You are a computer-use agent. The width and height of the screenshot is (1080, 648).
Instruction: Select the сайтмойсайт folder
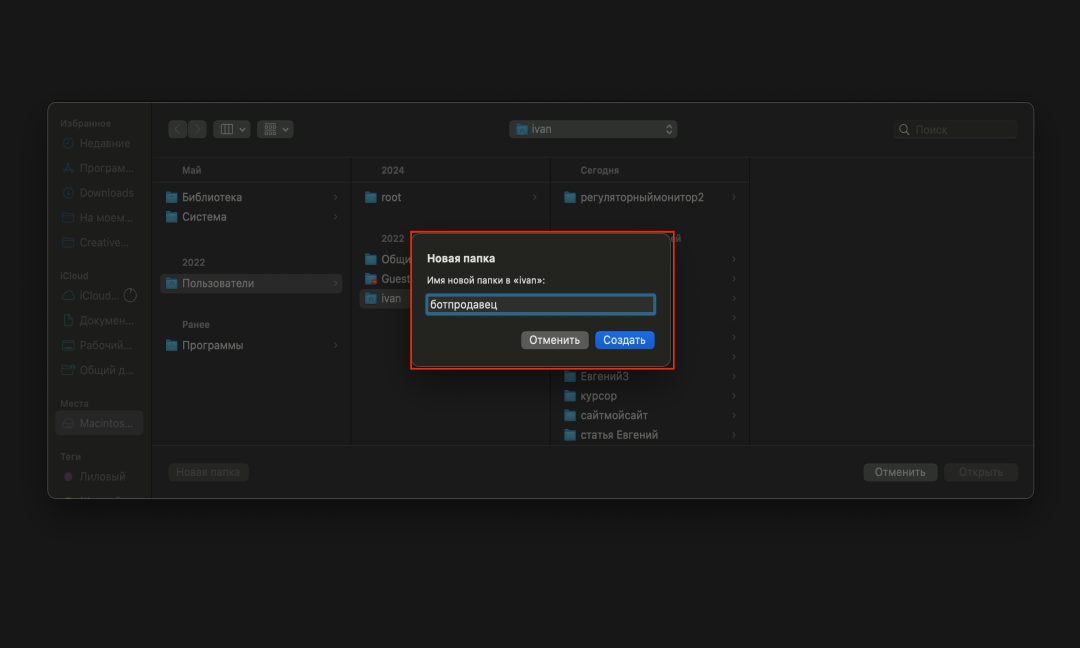[614, 415]
